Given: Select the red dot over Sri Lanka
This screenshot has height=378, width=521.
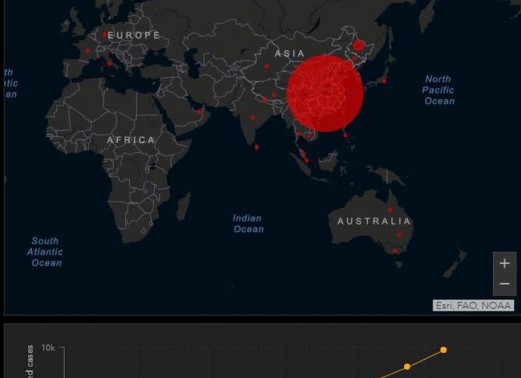Looking at the screenshot, I should (x=256, y=147).
